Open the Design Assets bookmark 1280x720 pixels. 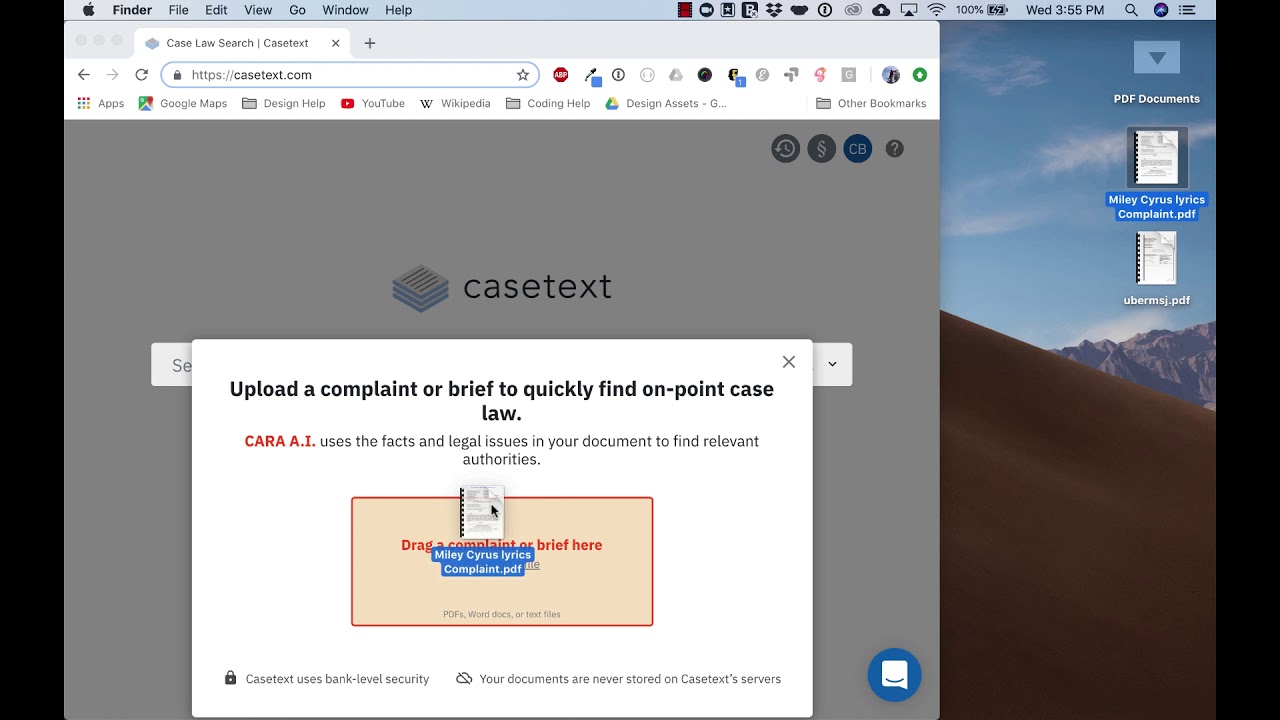666,103
